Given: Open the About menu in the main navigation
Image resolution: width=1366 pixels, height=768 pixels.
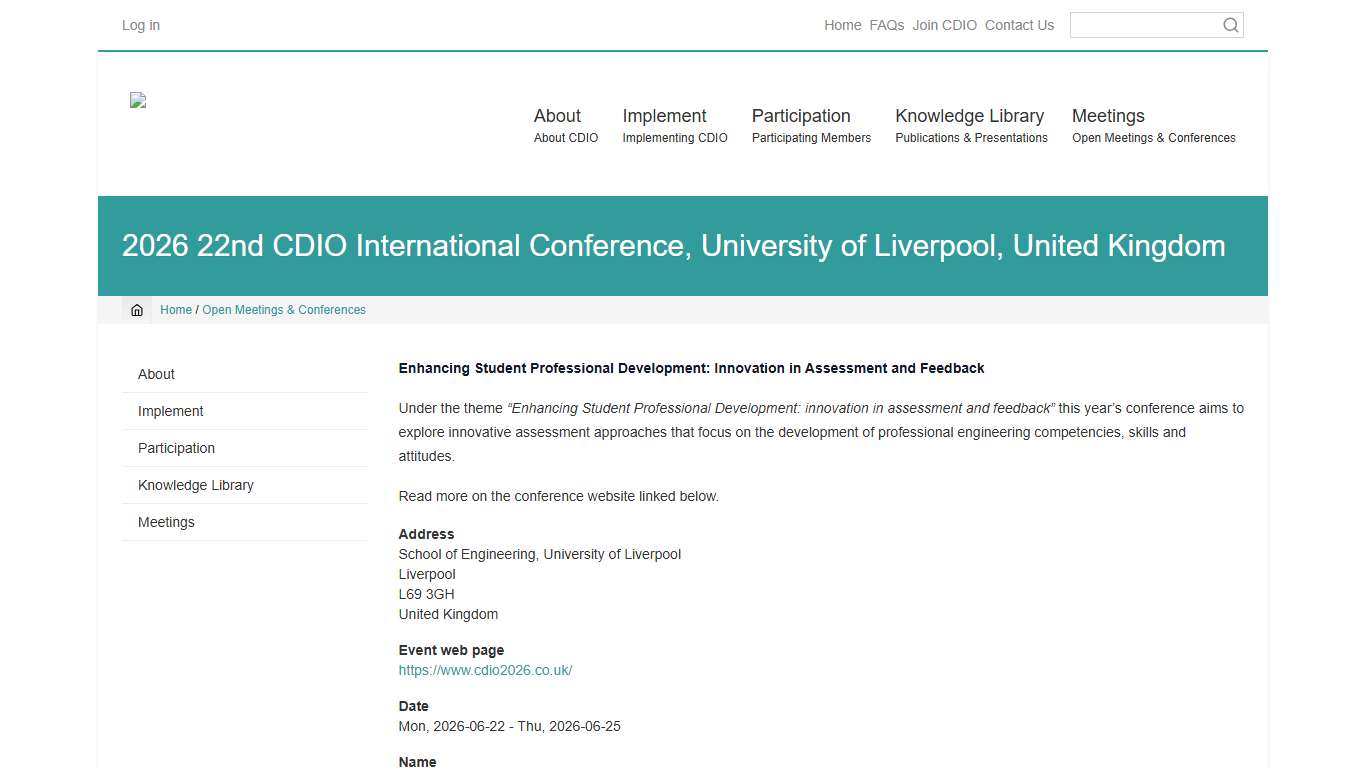Looking at the screenshot, I should [x=557, y=116].
